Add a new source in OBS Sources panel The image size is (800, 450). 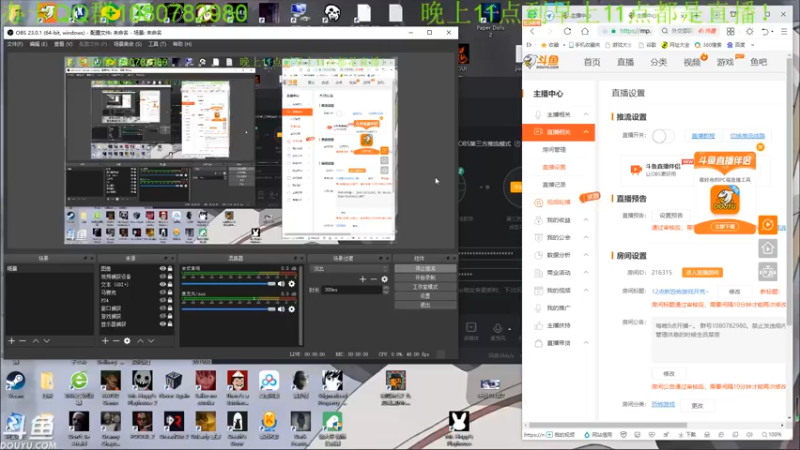pyautogui.click(x=105, y=340)
